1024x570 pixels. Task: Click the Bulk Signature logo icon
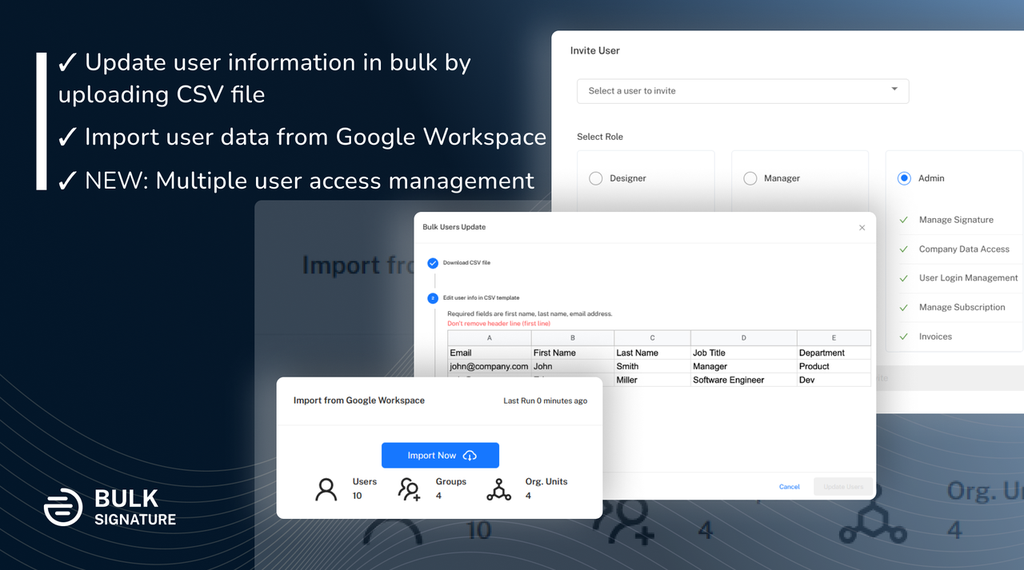63,507
